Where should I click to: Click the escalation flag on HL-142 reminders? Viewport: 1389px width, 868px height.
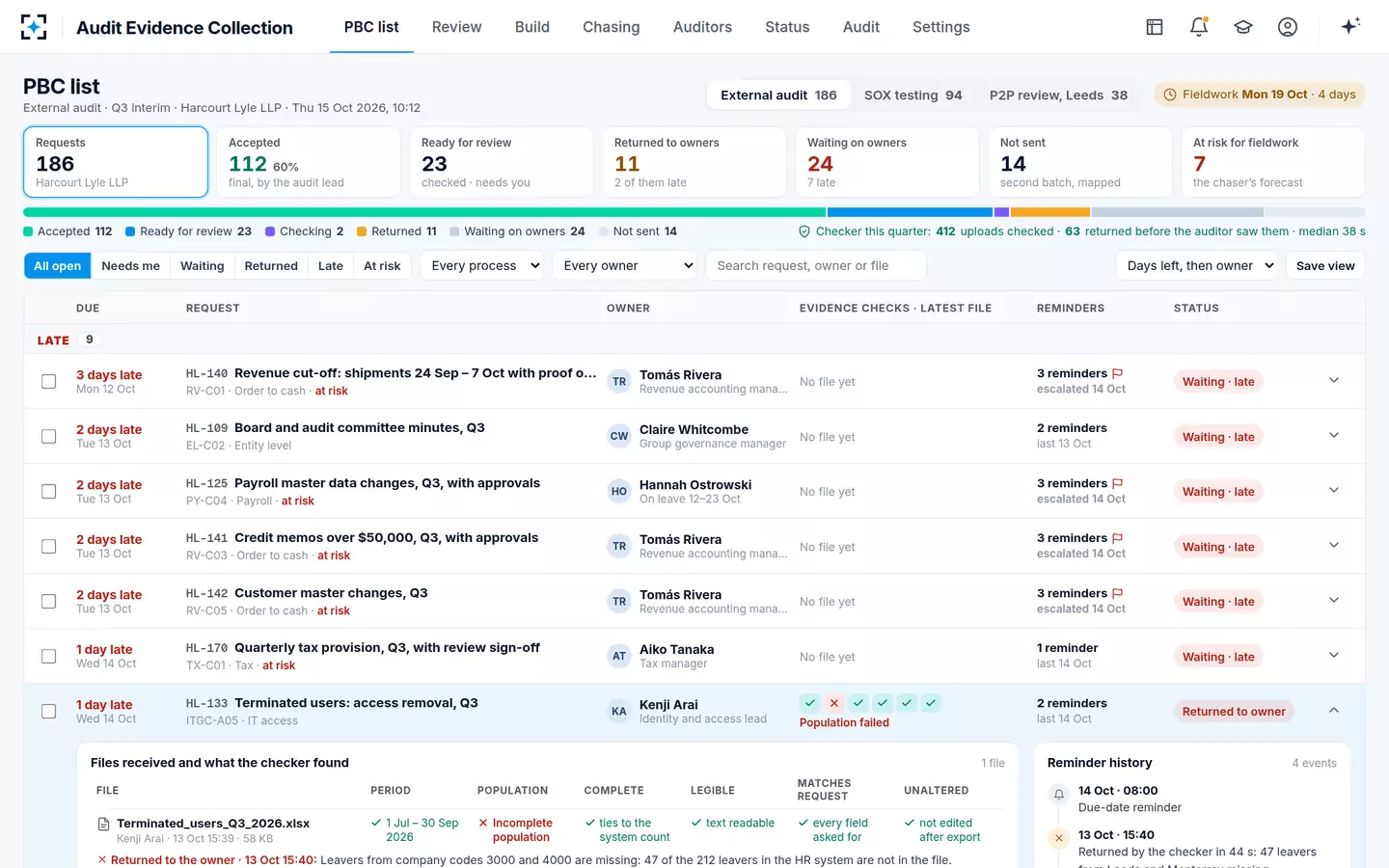(1118, 593)
